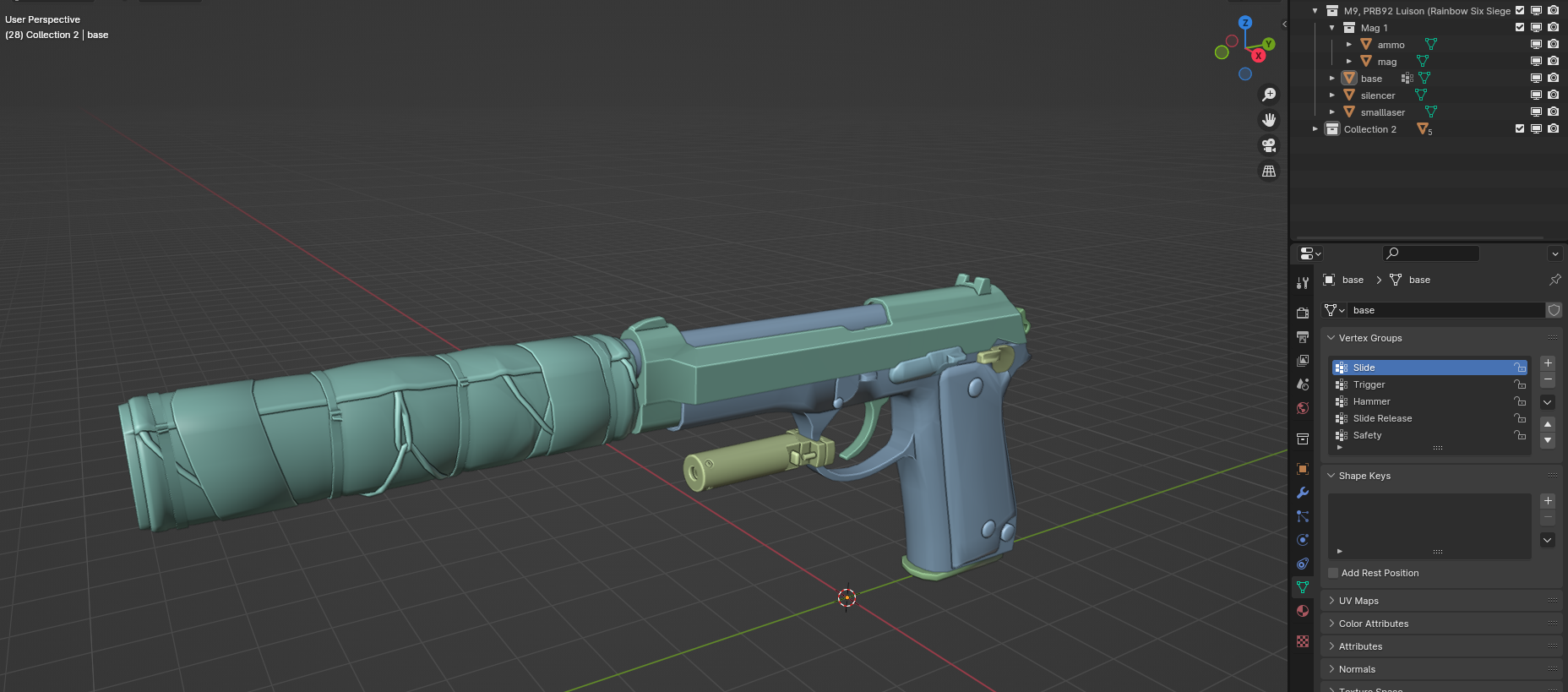
Task: Open the World properties tab icon
Action: click(x=1303, y=408)
